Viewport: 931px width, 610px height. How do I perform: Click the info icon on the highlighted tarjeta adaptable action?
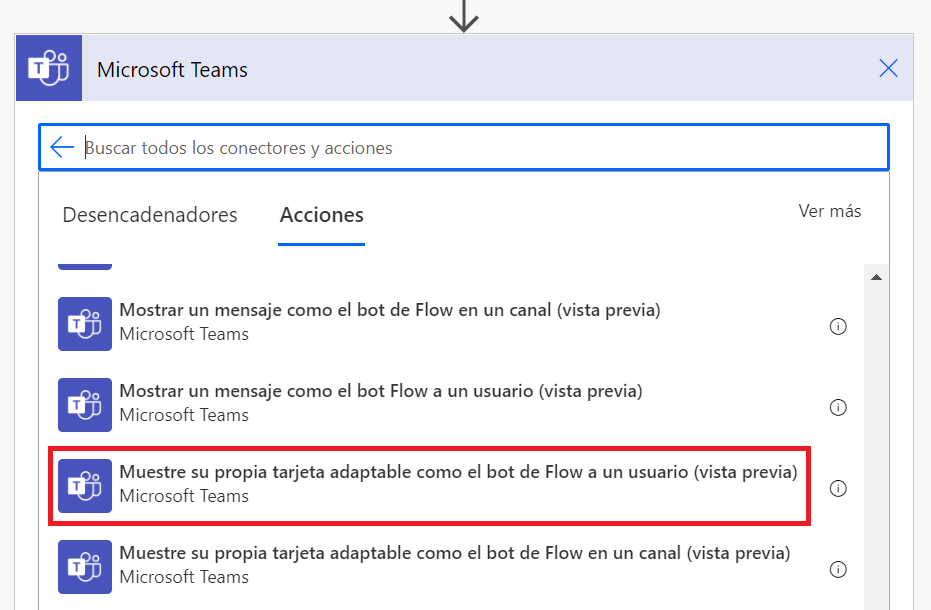838,488
